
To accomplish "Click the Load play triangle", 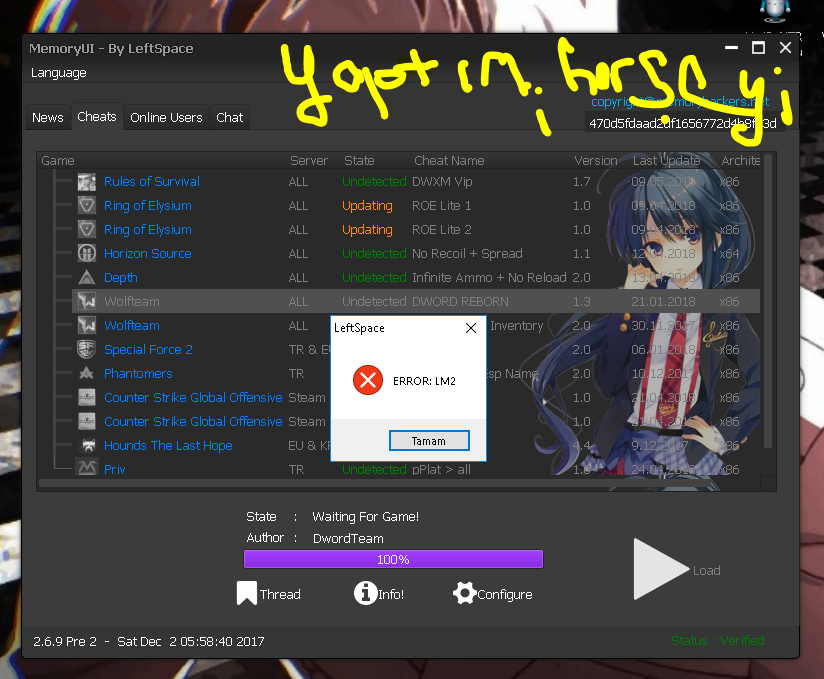I will tap(661, 569).
